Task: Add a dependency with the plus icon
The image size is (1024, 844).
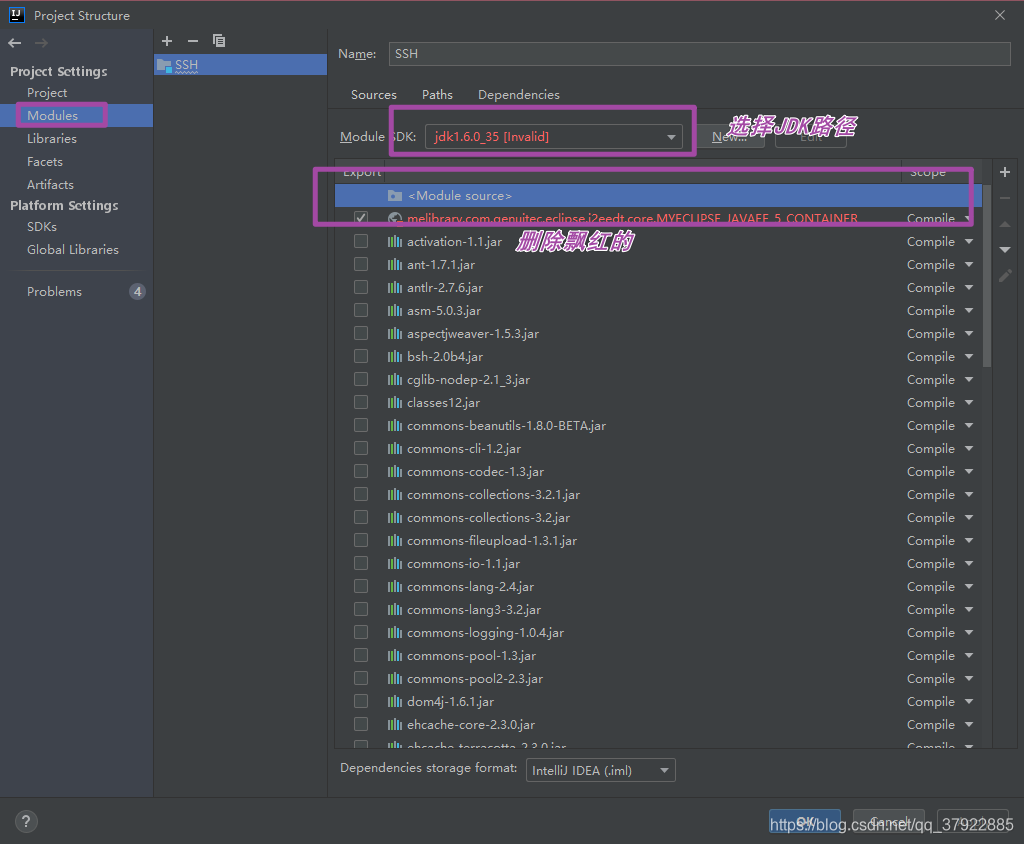Action: (x=1005, y=172)
